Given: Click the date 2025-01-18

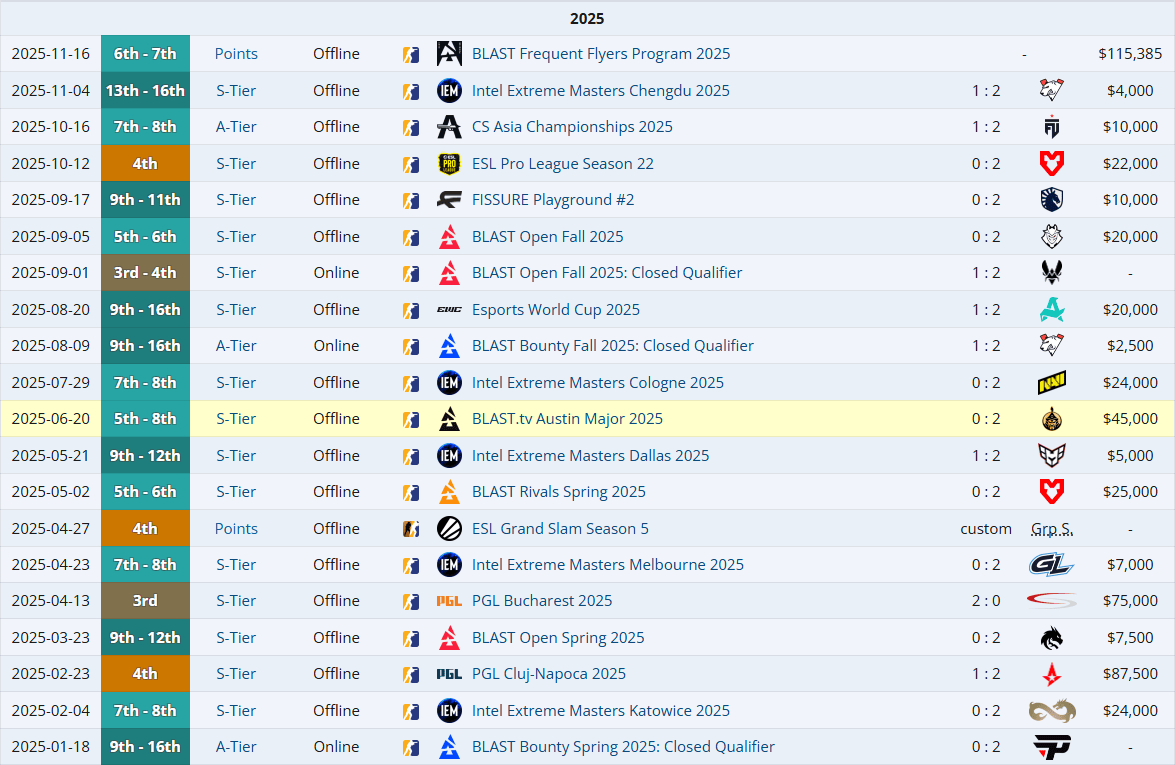Looking at the screenshot, I should [50, 747].
